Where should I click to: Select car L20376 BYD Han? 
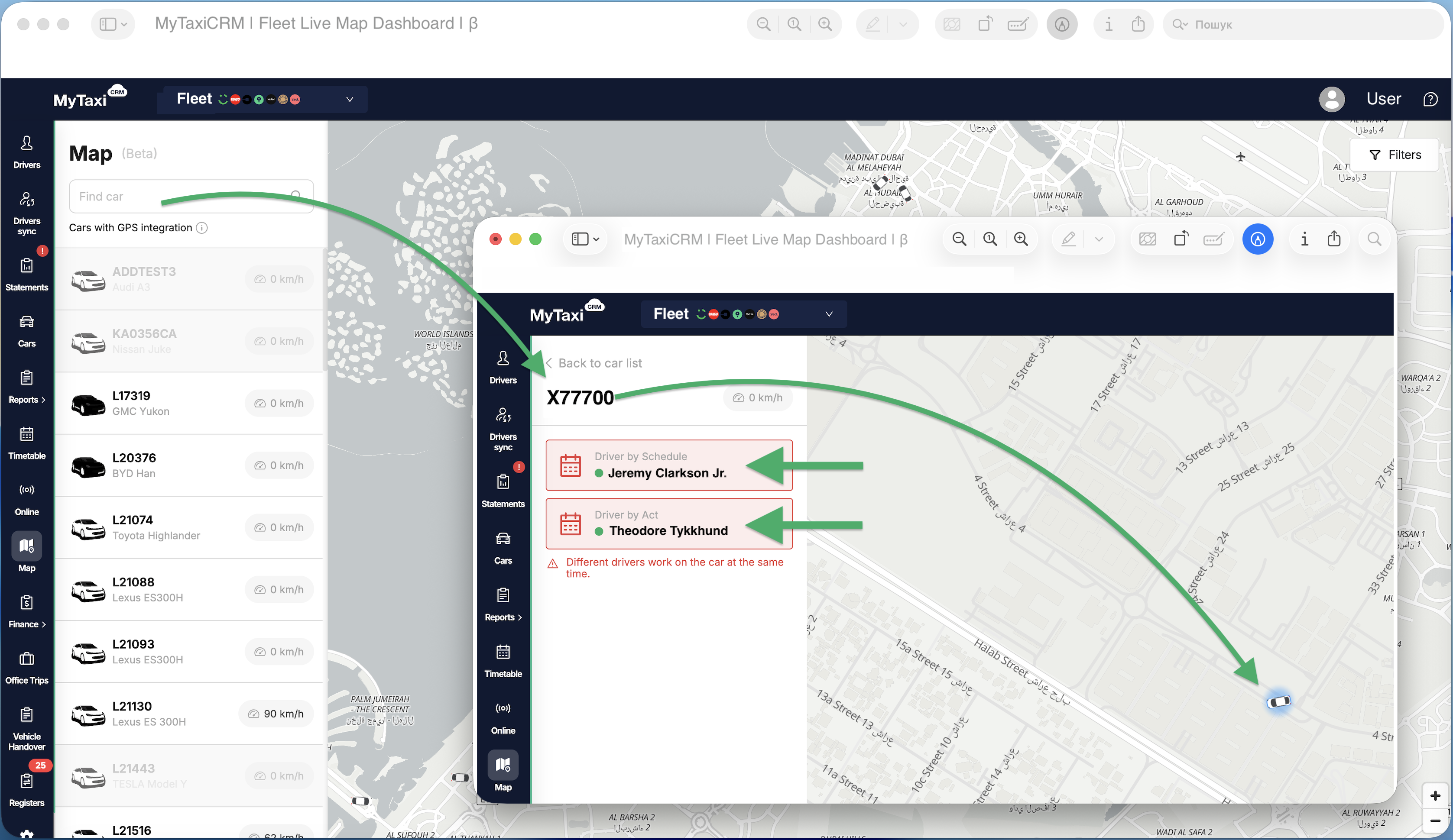pyautogui.click(x=189, y=465)
